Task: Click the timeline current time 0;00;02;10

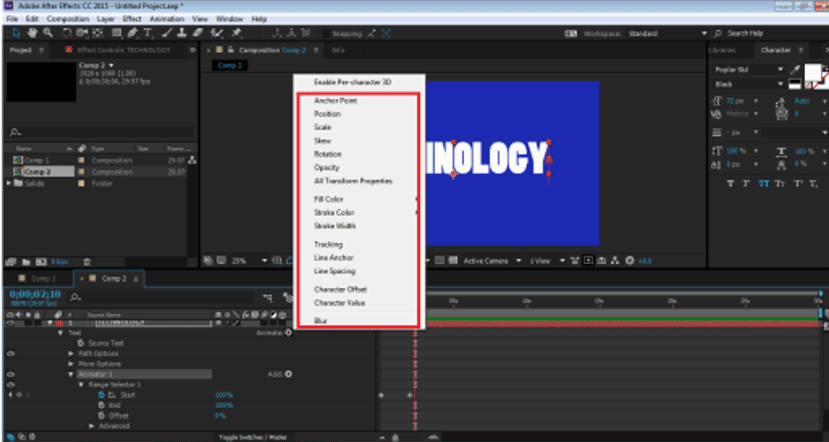Action: click(x=35, y=294)
